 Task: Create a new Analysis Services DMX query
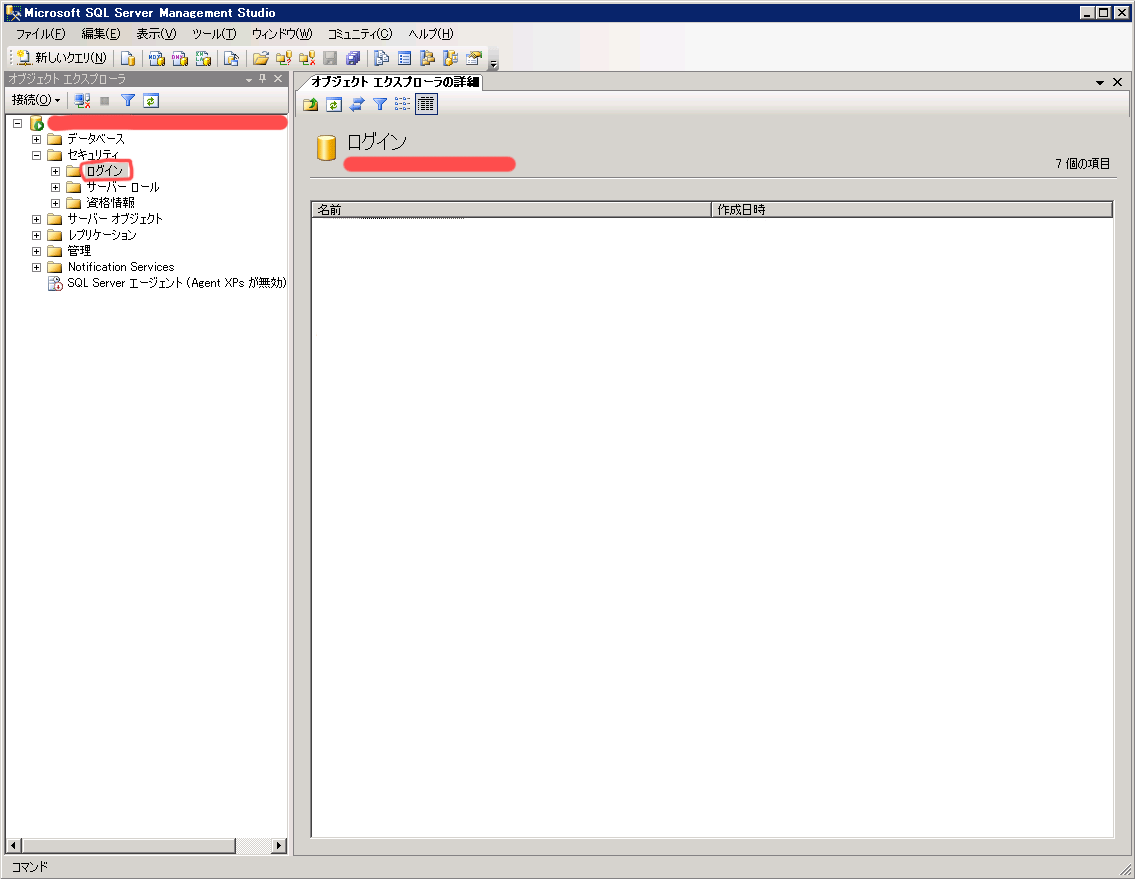point(180,58)
